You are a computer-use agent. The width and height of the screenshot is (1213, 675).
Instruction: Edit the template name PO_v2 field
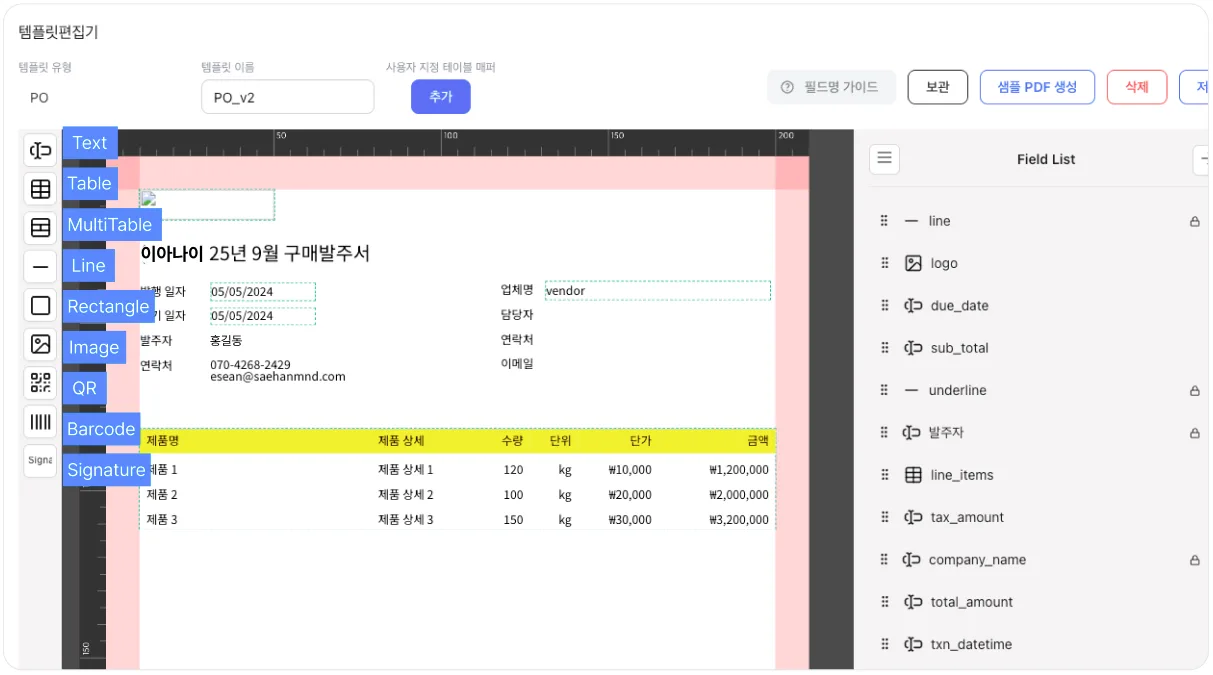tap(287, 97)
